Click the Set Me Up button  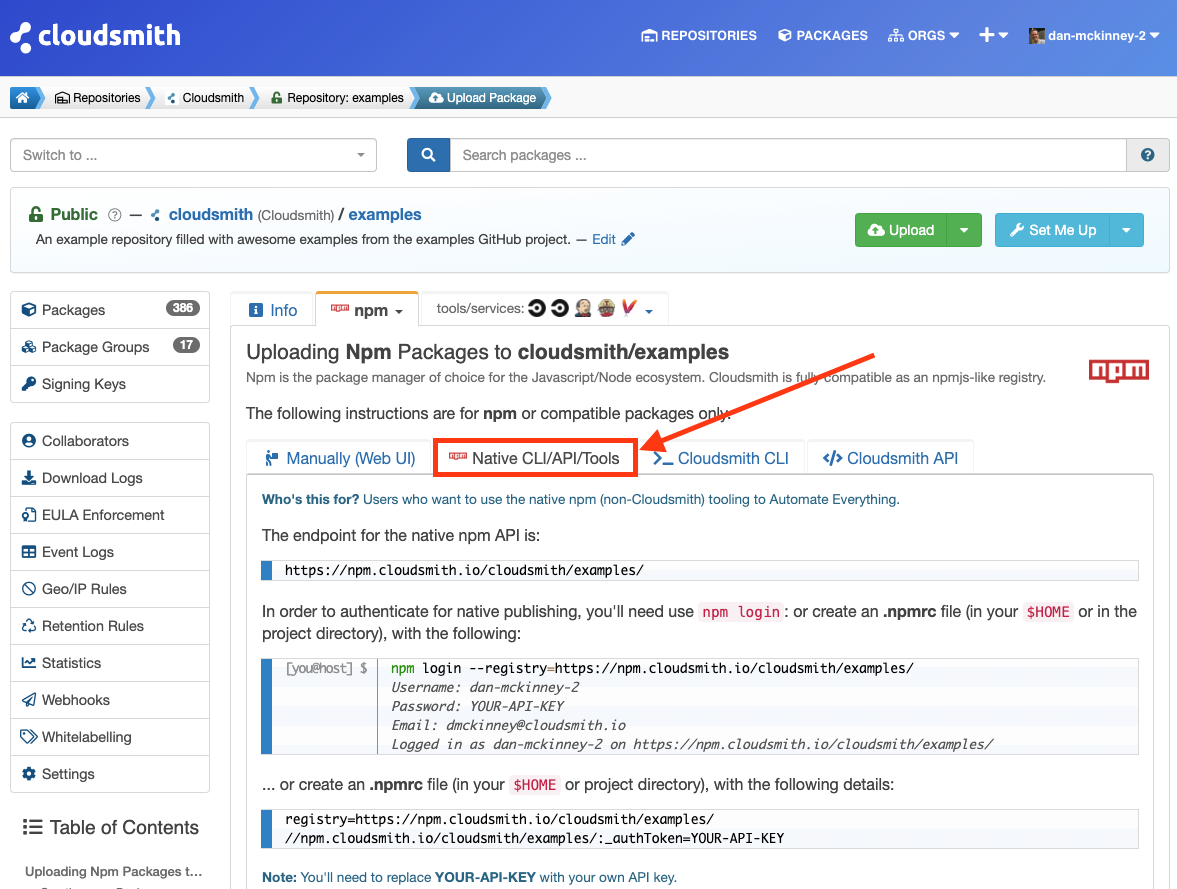pyautogui.click(x=1052, y=230)
